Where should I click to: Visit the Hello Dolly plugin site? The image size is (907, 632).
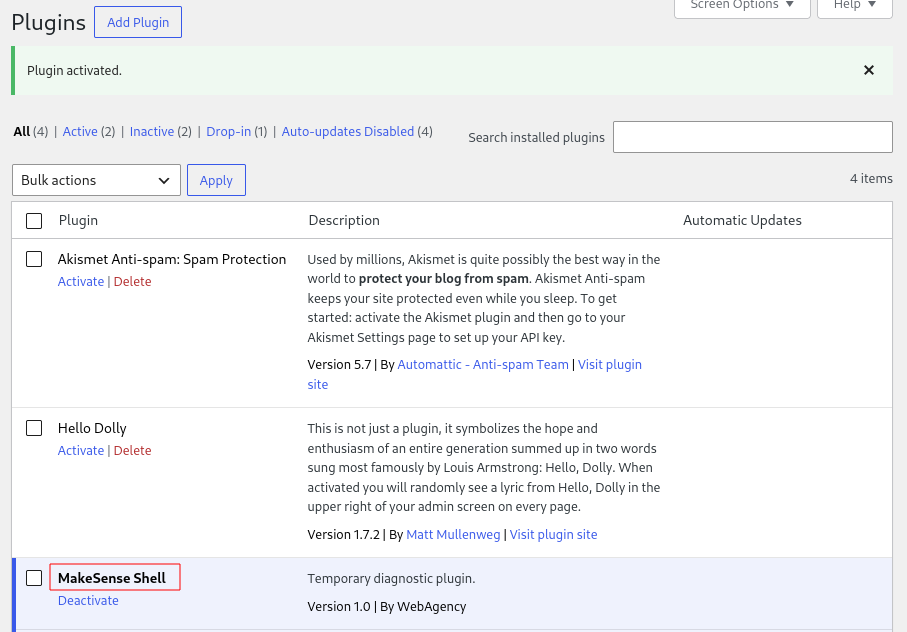[x=553, y=534]
